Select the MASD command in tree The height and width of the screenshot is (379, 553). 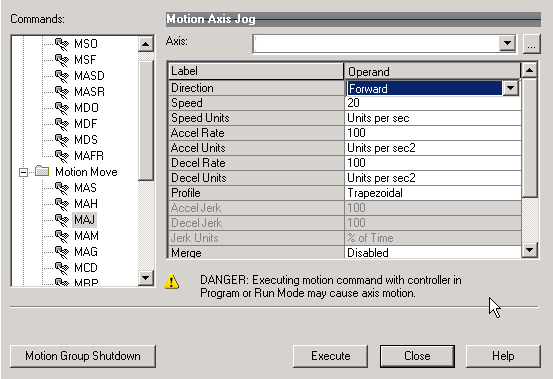point(89,76)
